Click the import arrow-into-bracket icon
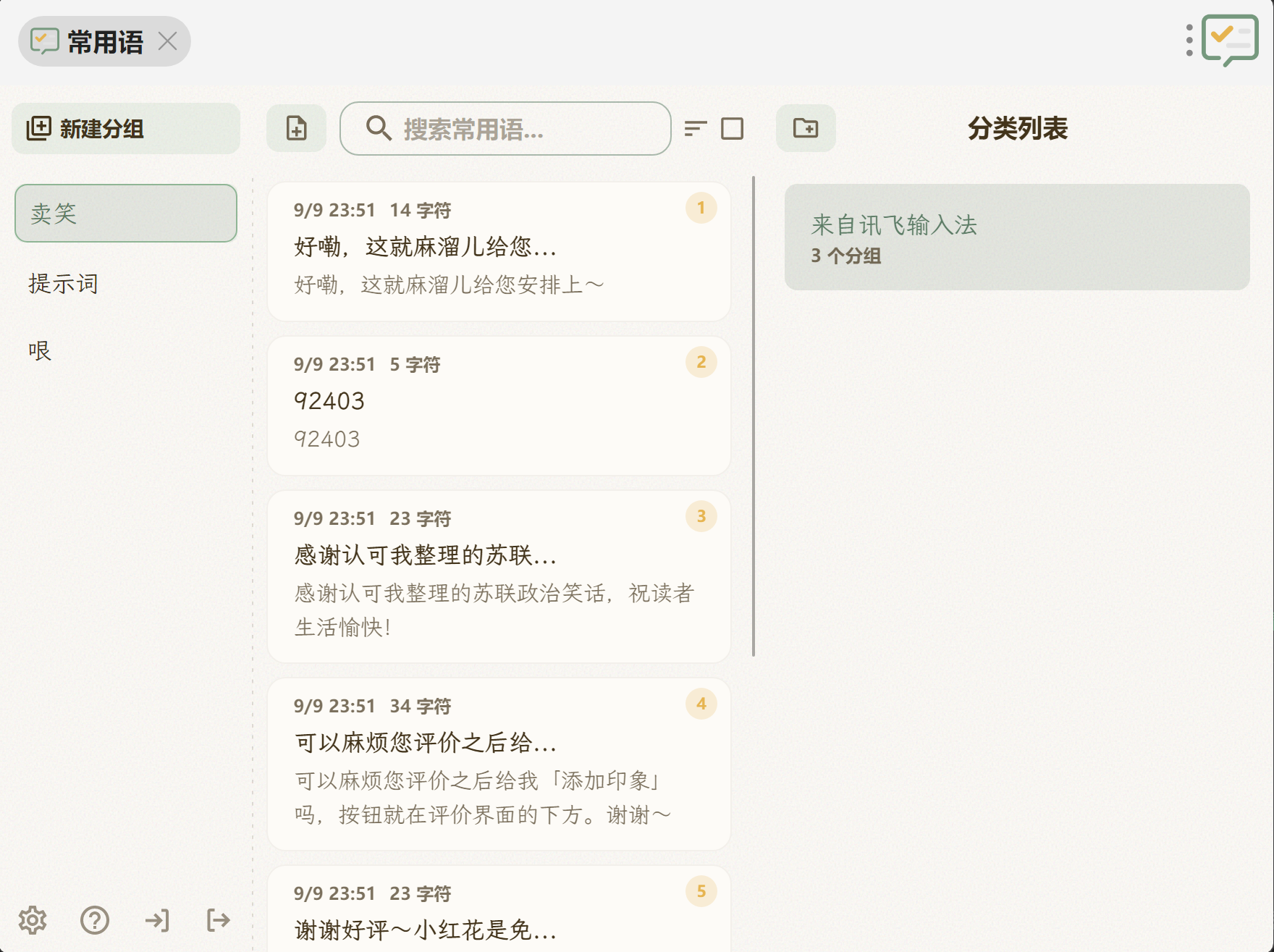Viewport: 1274px width, 952px height. coord(156,920)
